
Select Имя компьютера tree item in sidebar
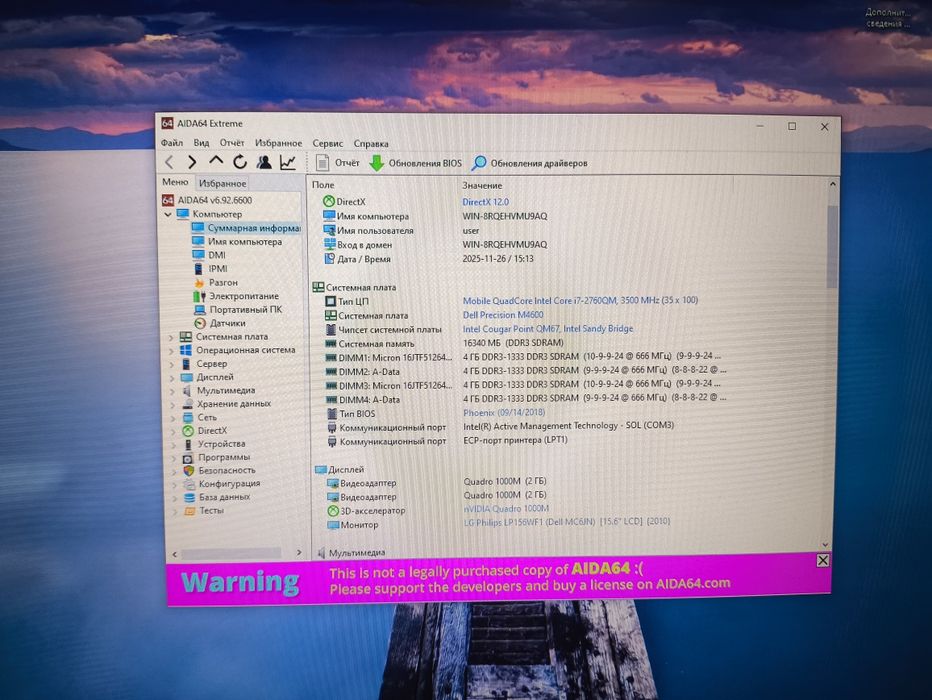(237, 241)
